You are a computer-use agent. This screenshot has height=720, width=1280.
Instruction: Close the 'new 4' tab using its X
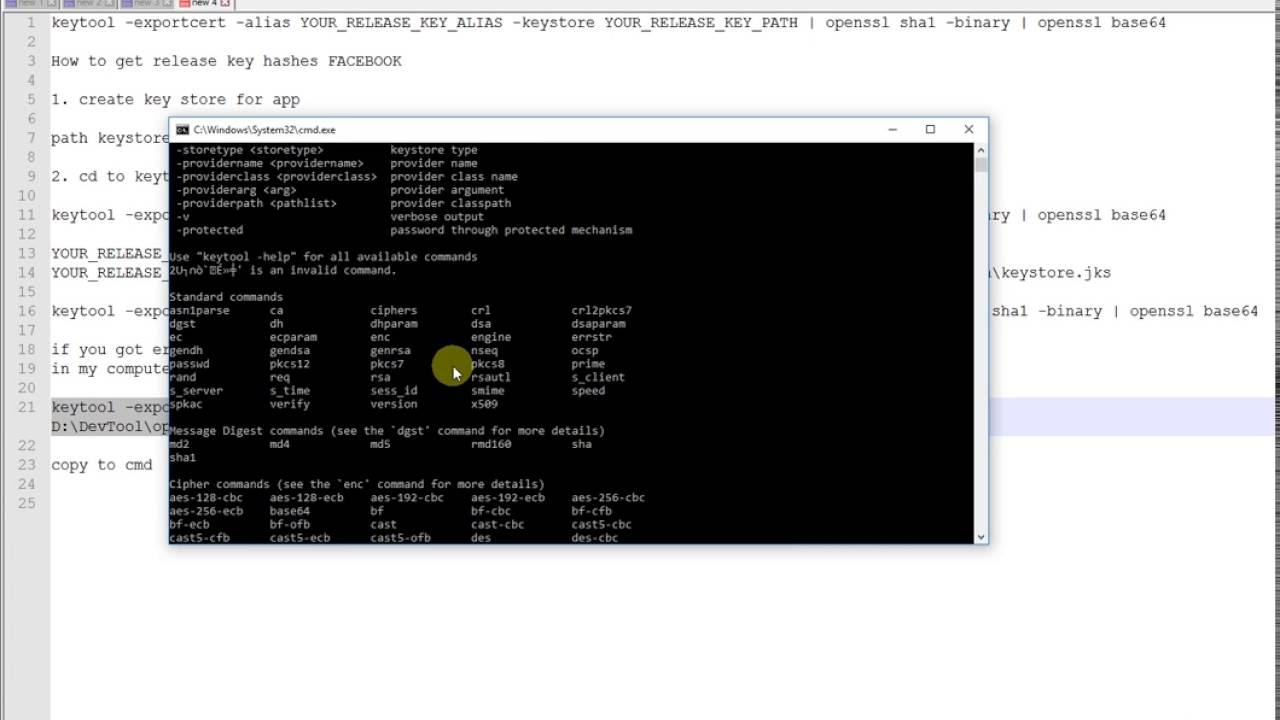click(226, 4)
